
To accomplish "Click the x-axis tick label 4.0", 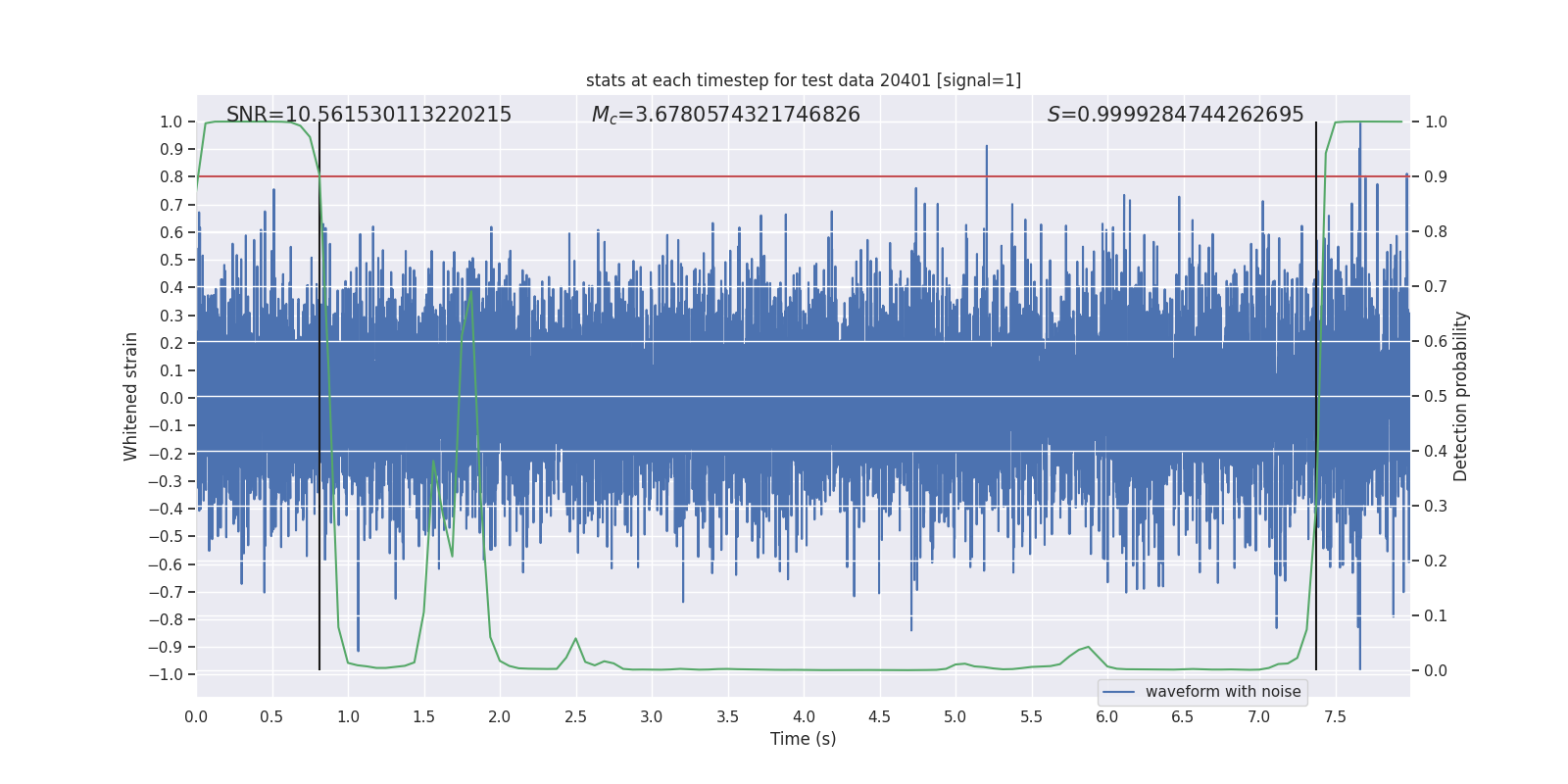I will pos(804,717).
